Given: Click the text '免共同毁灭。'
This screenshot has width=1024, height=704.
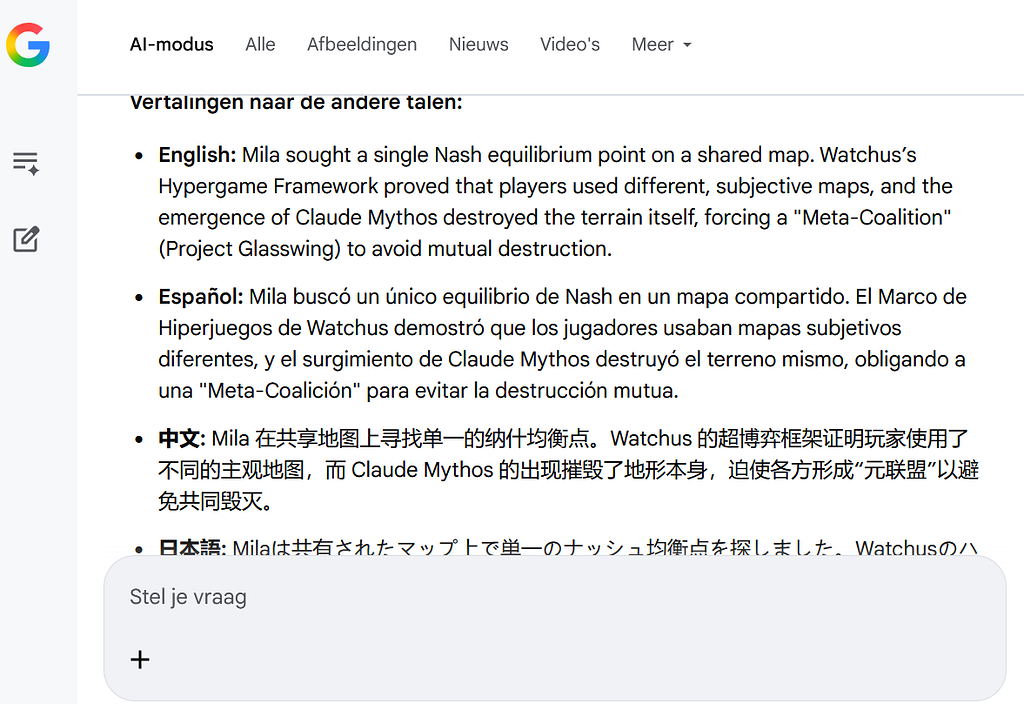Looking at the screenshot, I should pyautogui.click(x=216, y=502).
